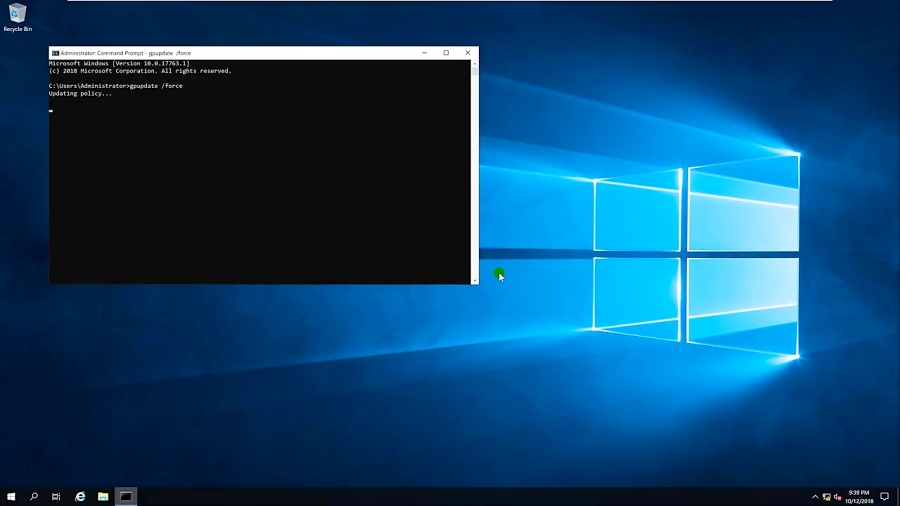Click the 'gpupdate /force' command line text
900x506 pixels.
(x=156, y=86)
